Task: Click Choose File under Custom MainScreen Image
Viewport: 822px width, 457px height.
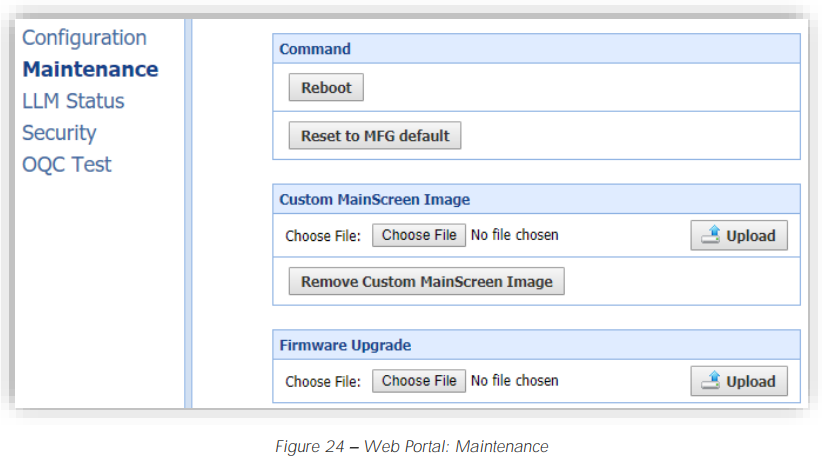Action: [x=419, y=235]
